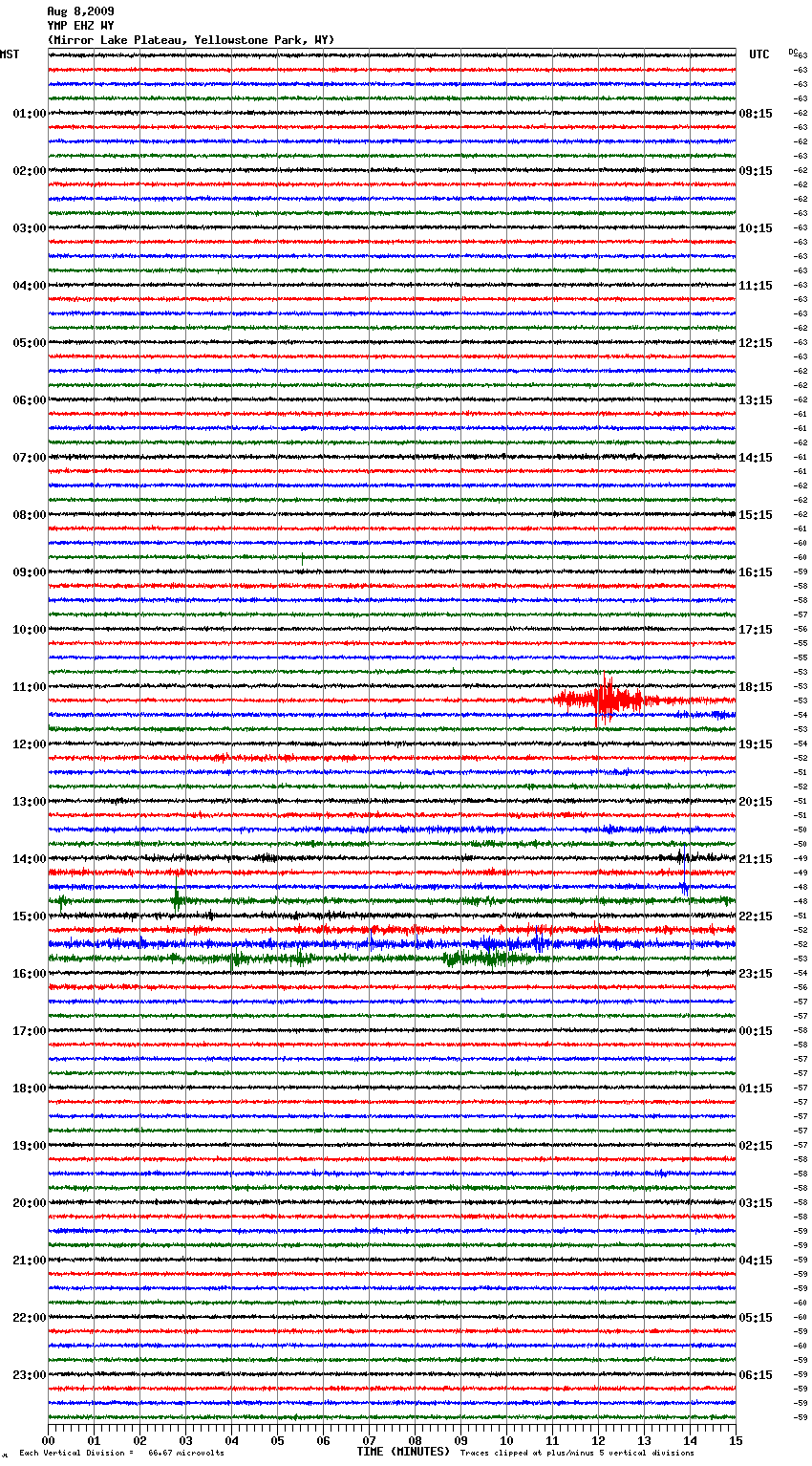
Task: Select the 11:00 MST row label
Action: coord(30,687)
